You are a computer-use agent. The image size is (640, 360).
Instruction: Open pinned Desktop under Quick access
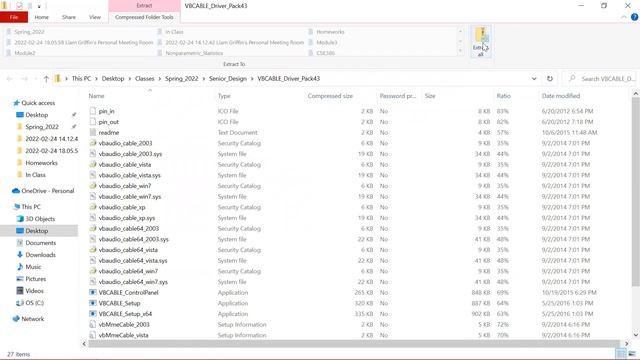36,115
